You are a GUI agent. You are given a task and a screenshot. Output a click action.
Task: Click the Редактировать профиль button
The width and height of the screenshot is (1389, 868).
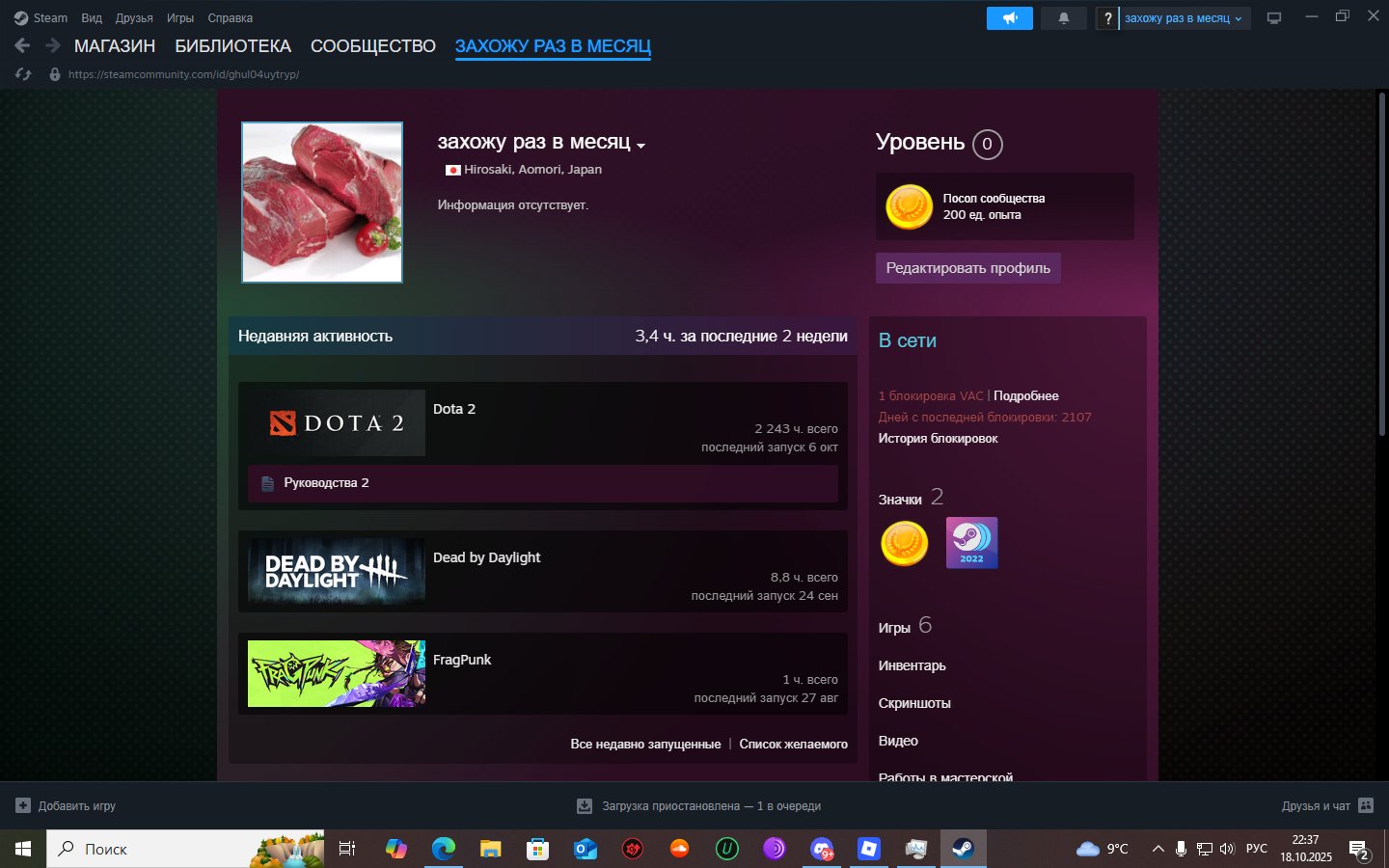[967, 268]
